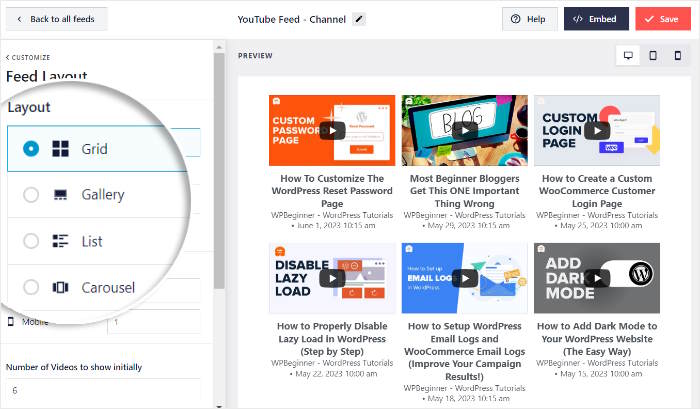Click the settings panel vertical scrollbar

click(x=219, y=170)
